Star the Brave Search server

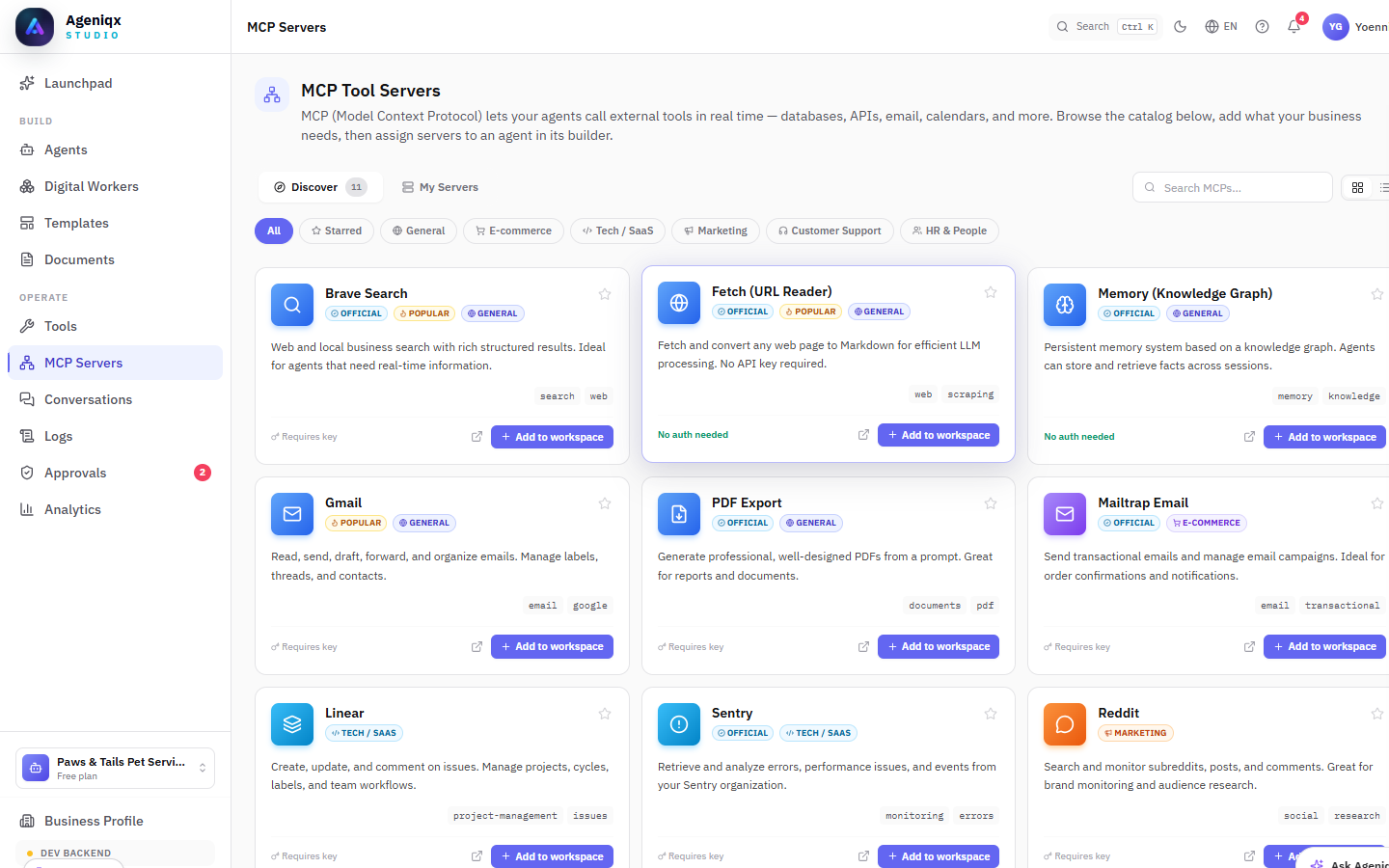[605, 294]
